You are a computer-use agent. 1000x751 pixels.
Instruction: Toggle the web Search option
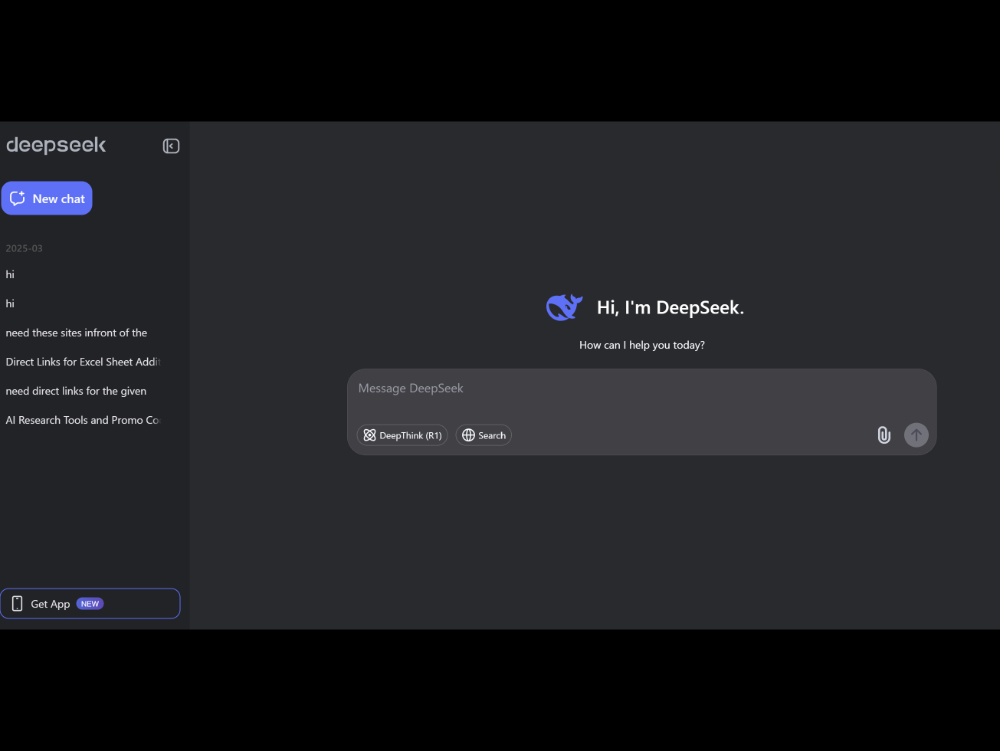[x=483, y=435]
